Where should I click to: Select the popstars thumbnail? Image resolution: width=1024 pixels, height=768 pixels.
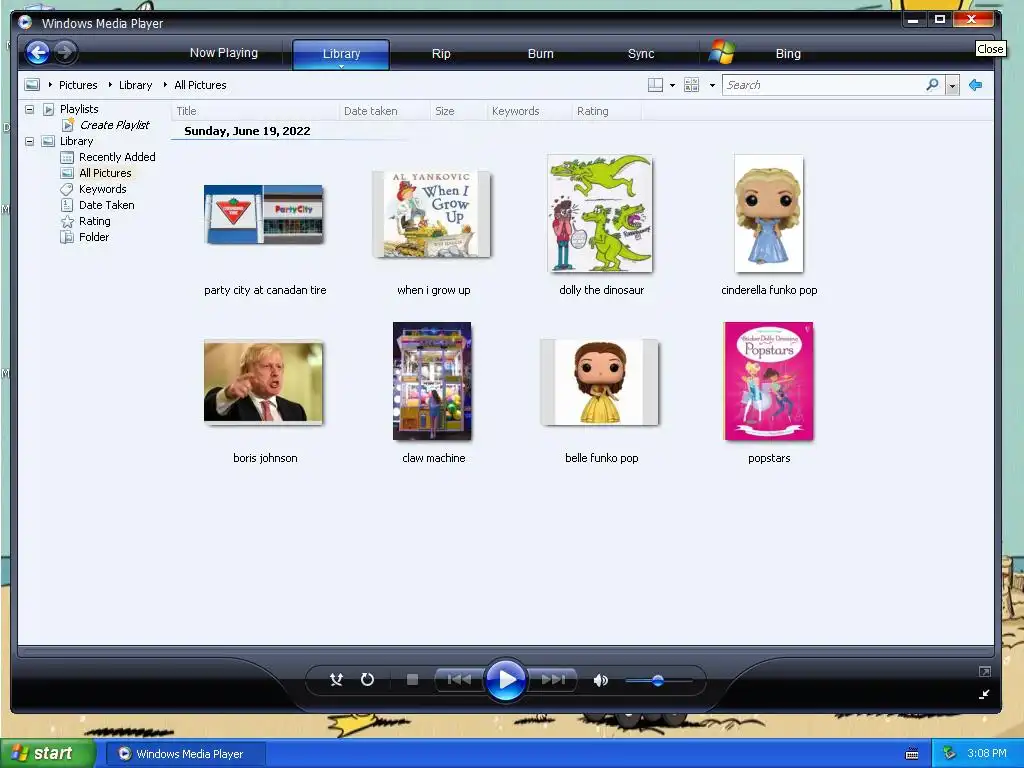click(x=769, y=381)
